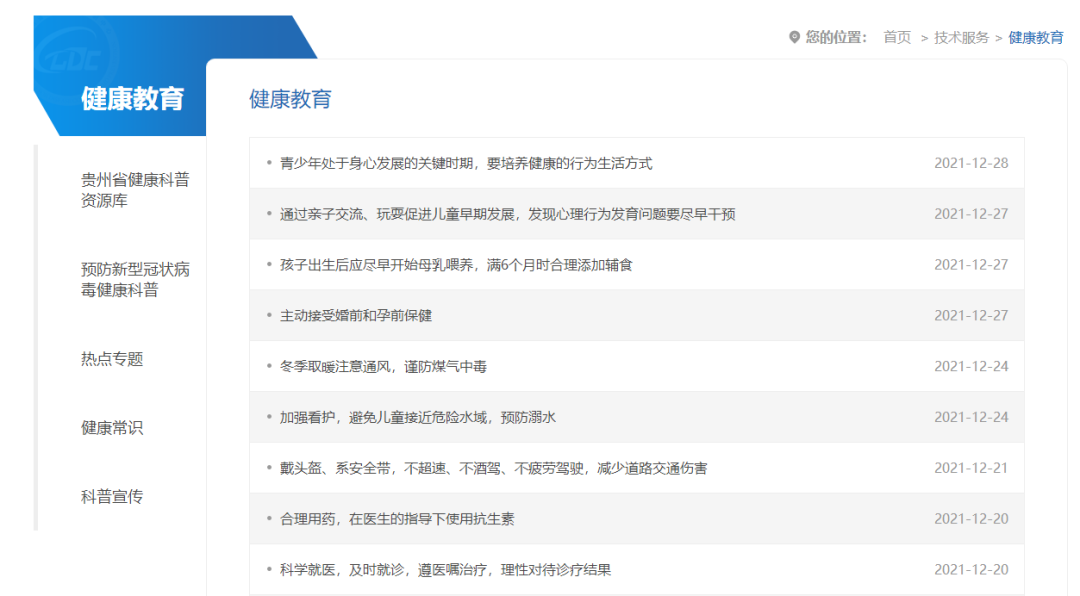Go to 首页 in breadcrumb

coord(897,38)
